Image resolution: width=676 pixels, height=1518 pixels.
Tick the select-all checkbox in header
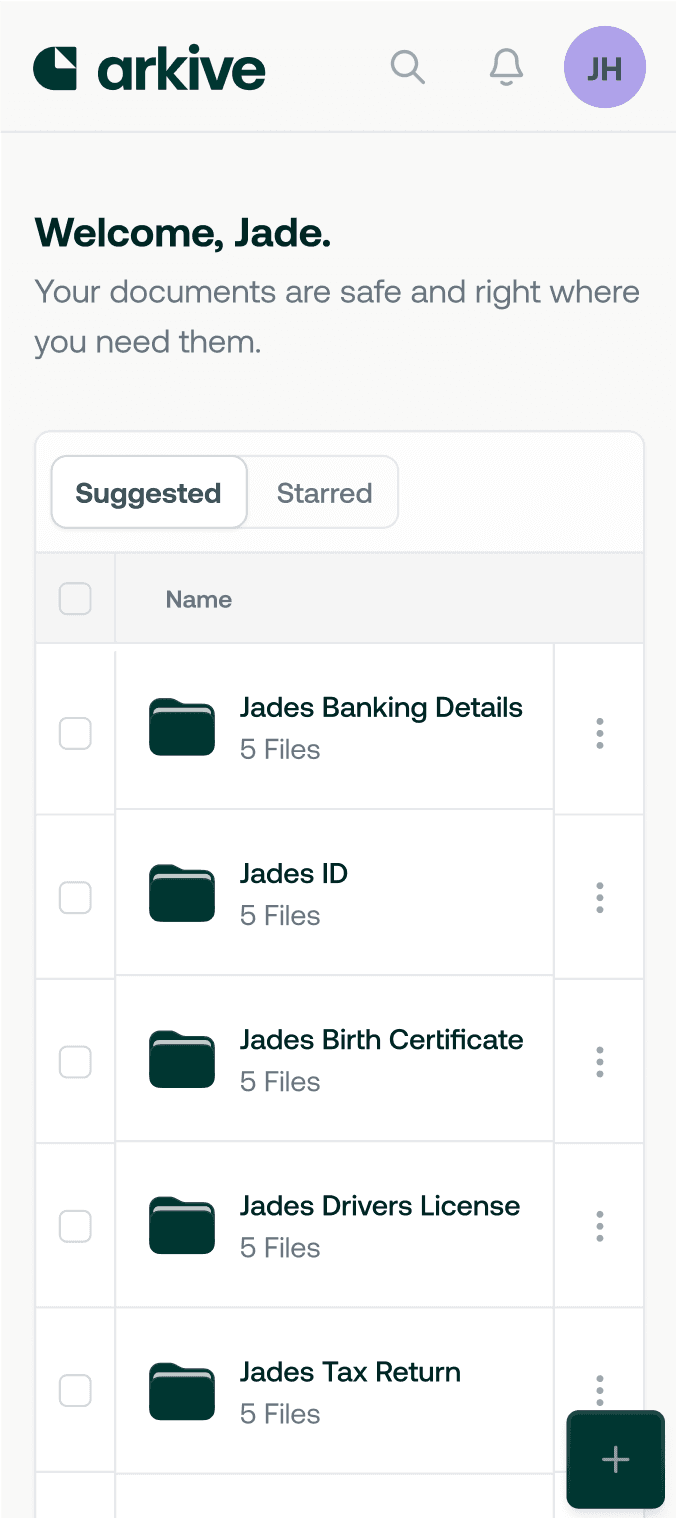point(75,599)
